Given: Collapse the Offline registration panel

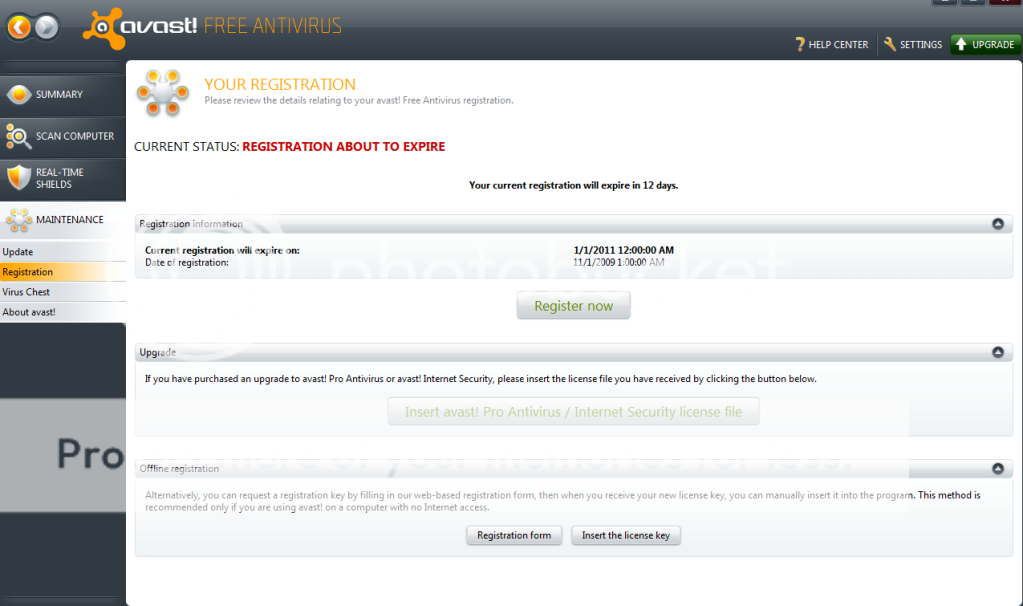Looking at the screenshot, I should pos(998,468).
